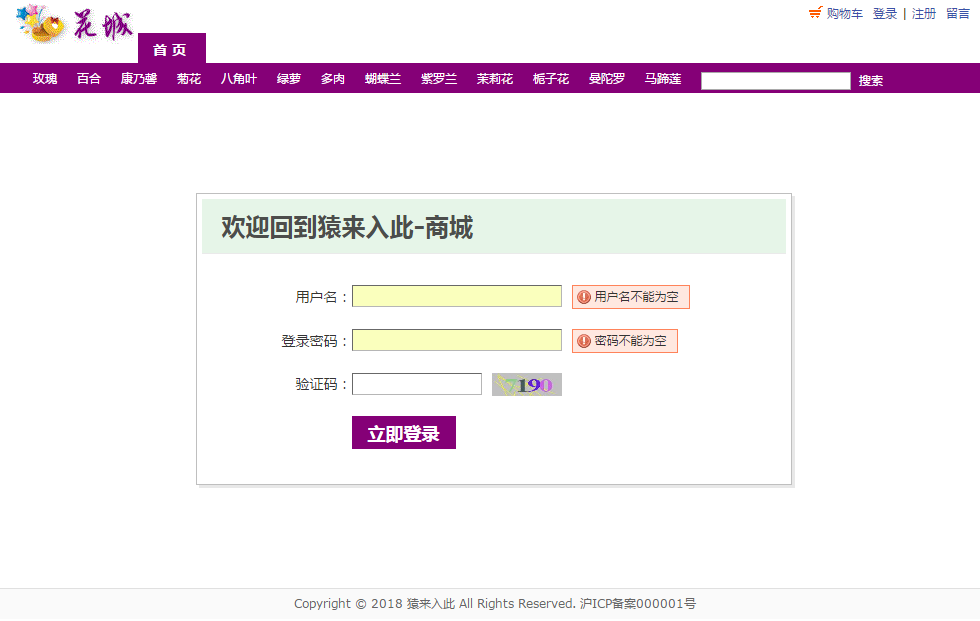Click the 用户名： label

click(322, 297)
